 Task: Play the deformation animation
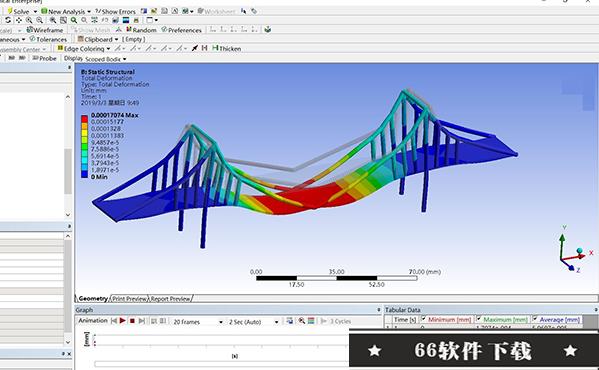click(x=123, y=321)
